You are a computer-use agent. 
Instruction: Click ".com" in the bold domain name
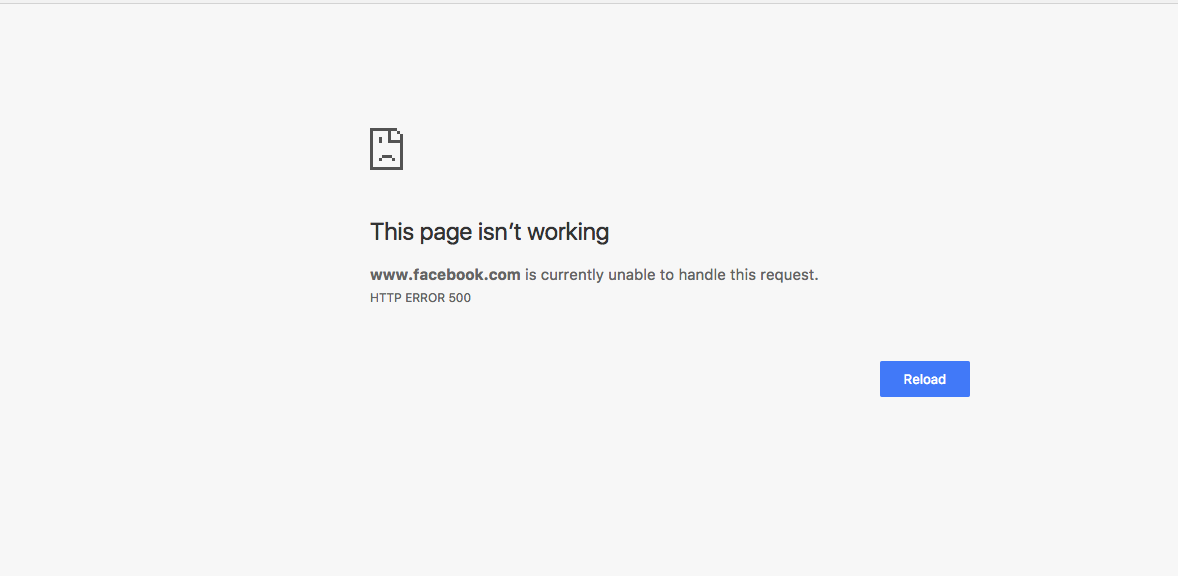click(503, 275)
